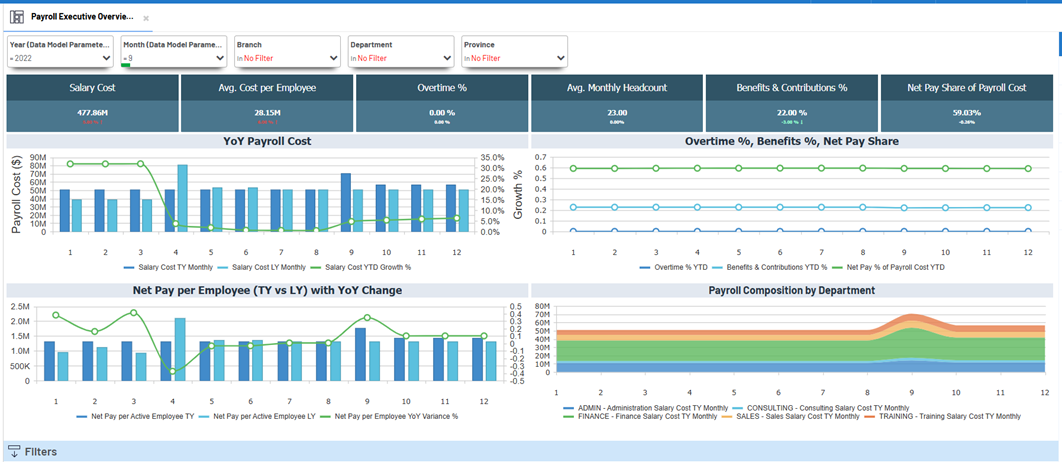Open the Year parameter dropdown
Viewport: 1062px width, 462px height.
pos(107,58)
